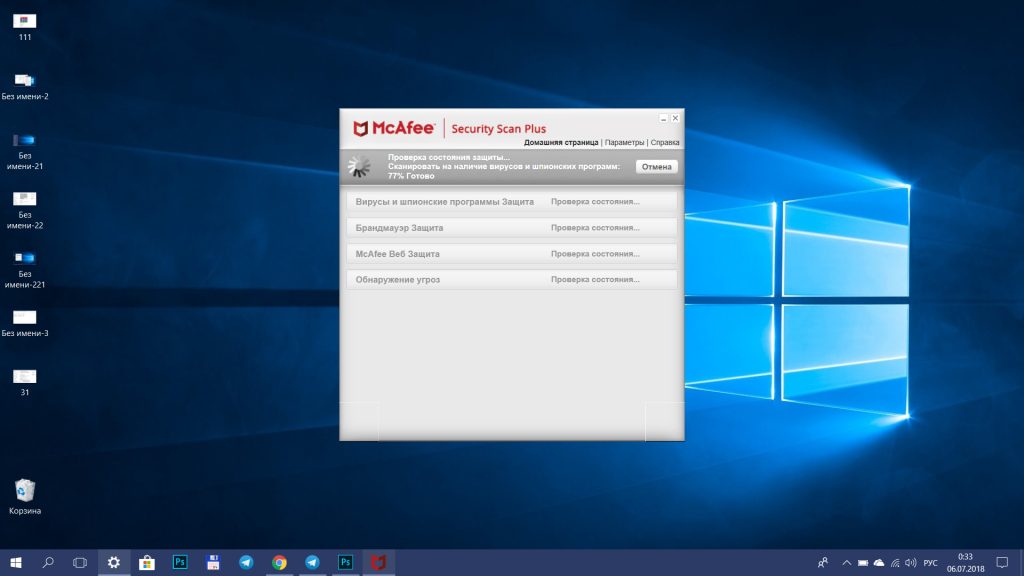Expand hidden system tray icons
Image resolution: width=1024 pixels, height=576 pixels.
pos(847,562)
